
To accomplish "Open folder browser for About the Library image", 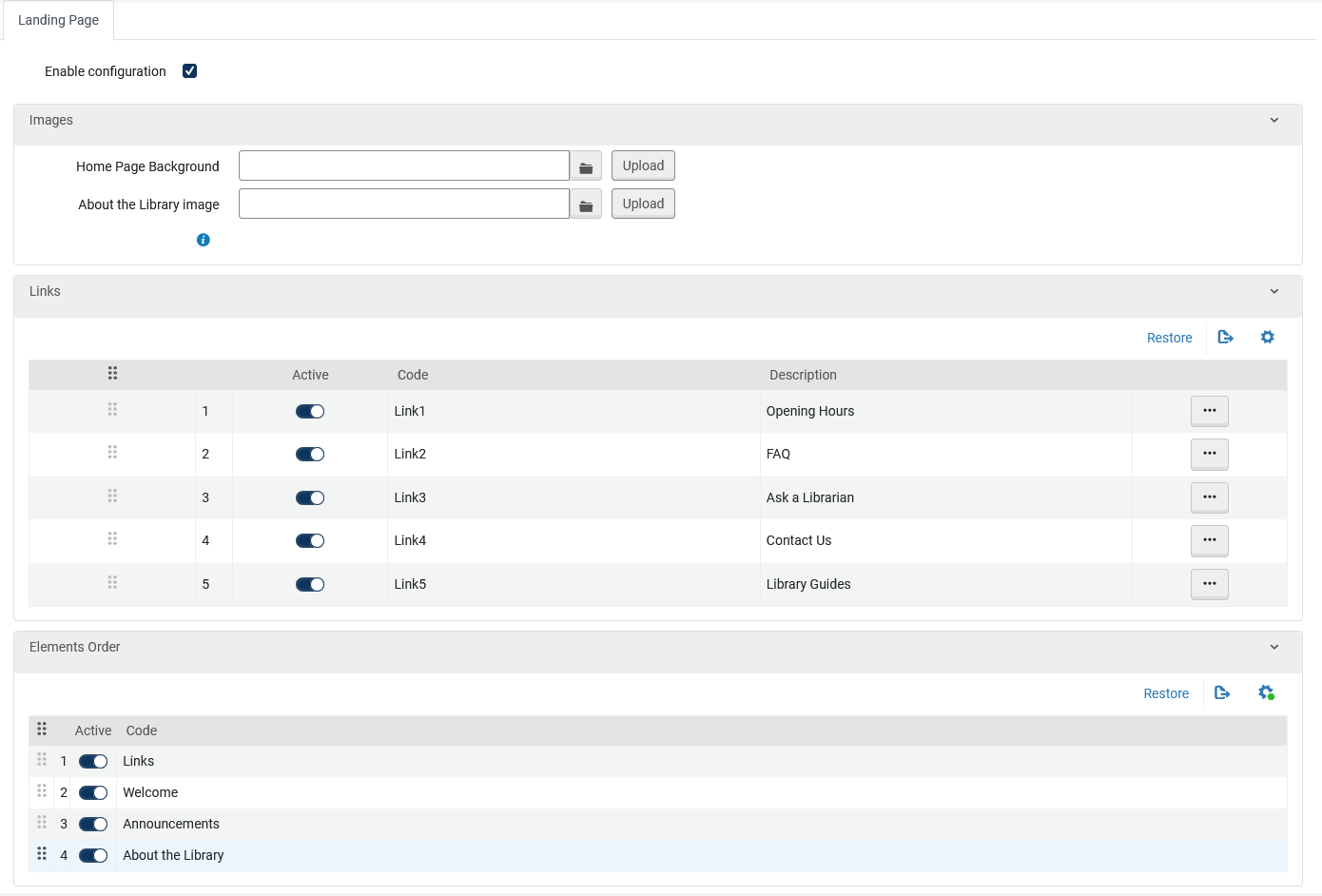I will pos(586,205).
